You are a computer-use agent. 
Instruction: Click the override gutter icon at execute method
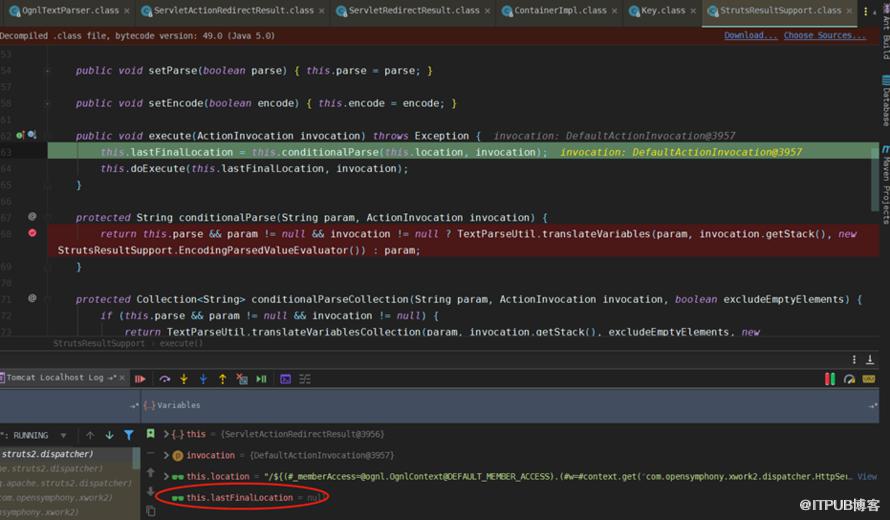click(20, 135)
